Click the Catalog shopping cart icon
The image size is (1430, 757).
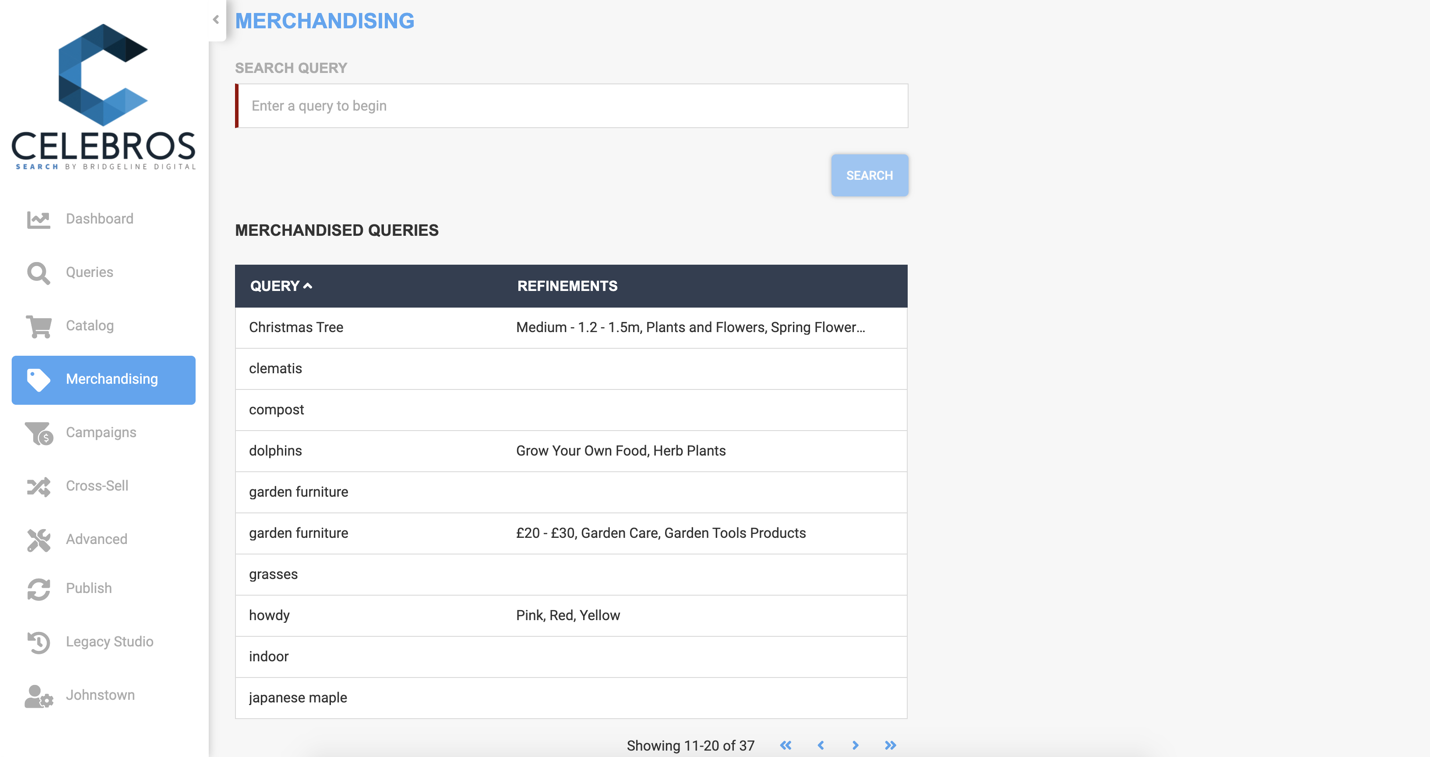click(x=38, y=326)
